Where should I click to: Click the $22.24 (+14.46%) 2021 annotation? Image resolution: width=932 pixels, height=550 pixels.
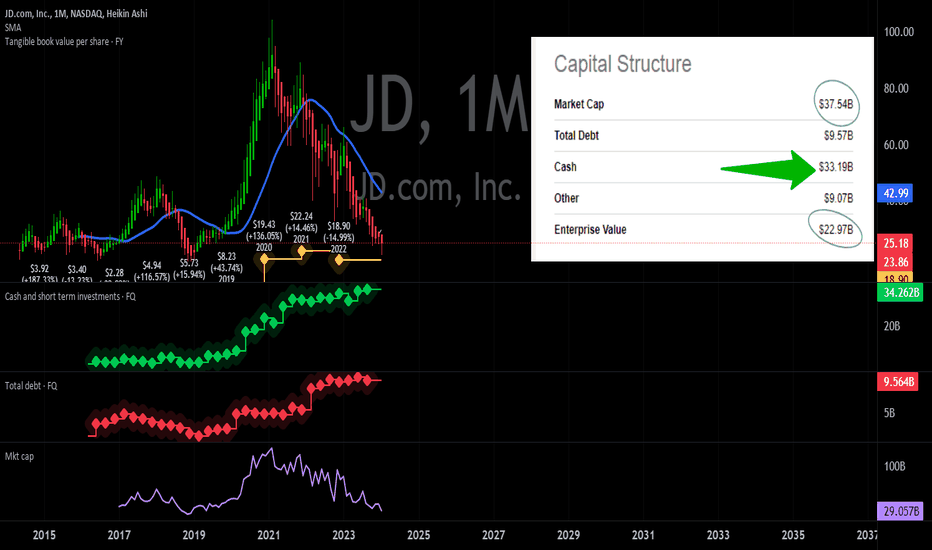(x=301, y=228)
